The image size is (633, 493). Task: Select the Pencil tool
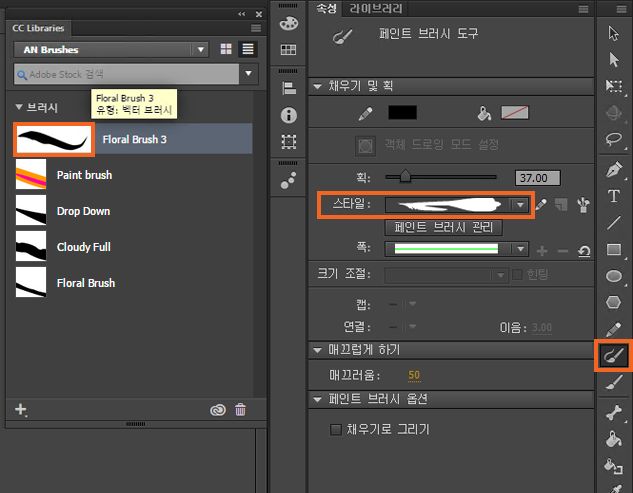click(614, 329)
